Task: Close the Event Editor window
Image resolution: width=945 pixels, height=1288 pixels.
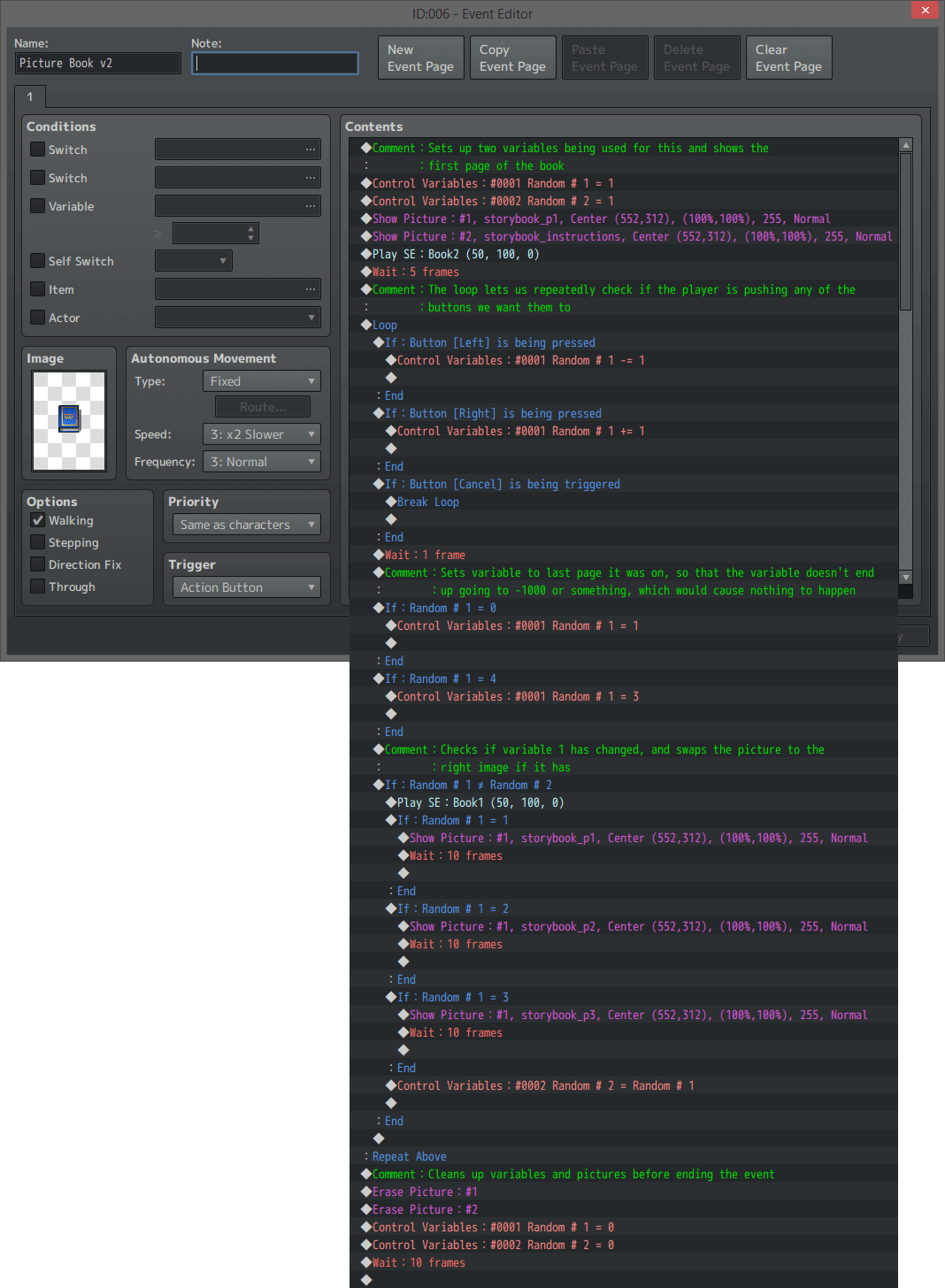Action: [x=925, y=10]
